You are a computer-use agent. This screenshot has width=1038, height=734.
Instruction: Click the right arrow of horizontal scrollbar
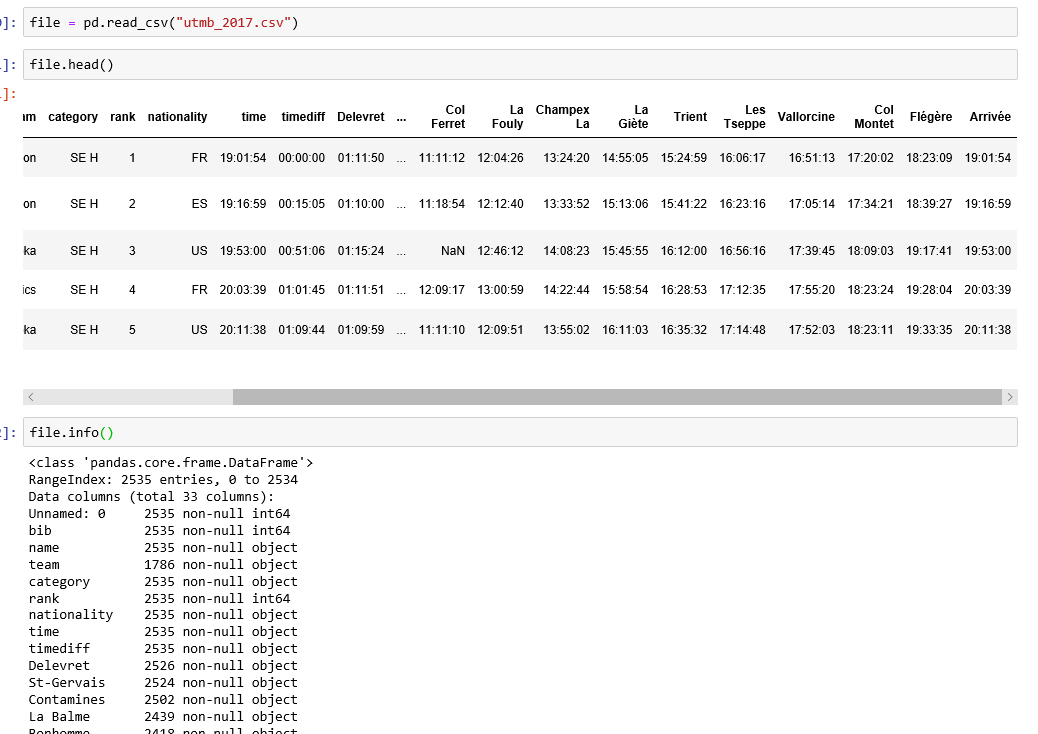pyautogui.click(x=1010, y=397)
